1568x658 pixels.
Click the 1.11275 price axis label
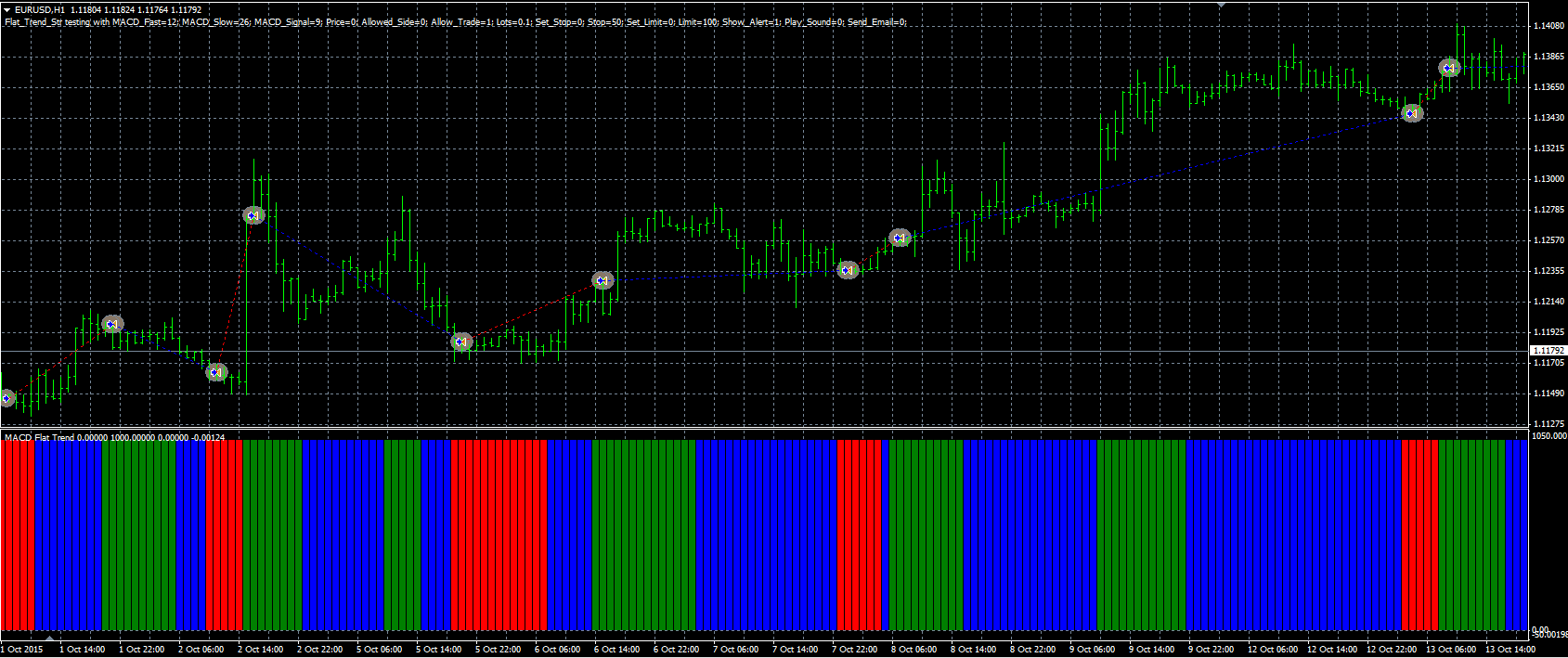[x=1549, y=424]
